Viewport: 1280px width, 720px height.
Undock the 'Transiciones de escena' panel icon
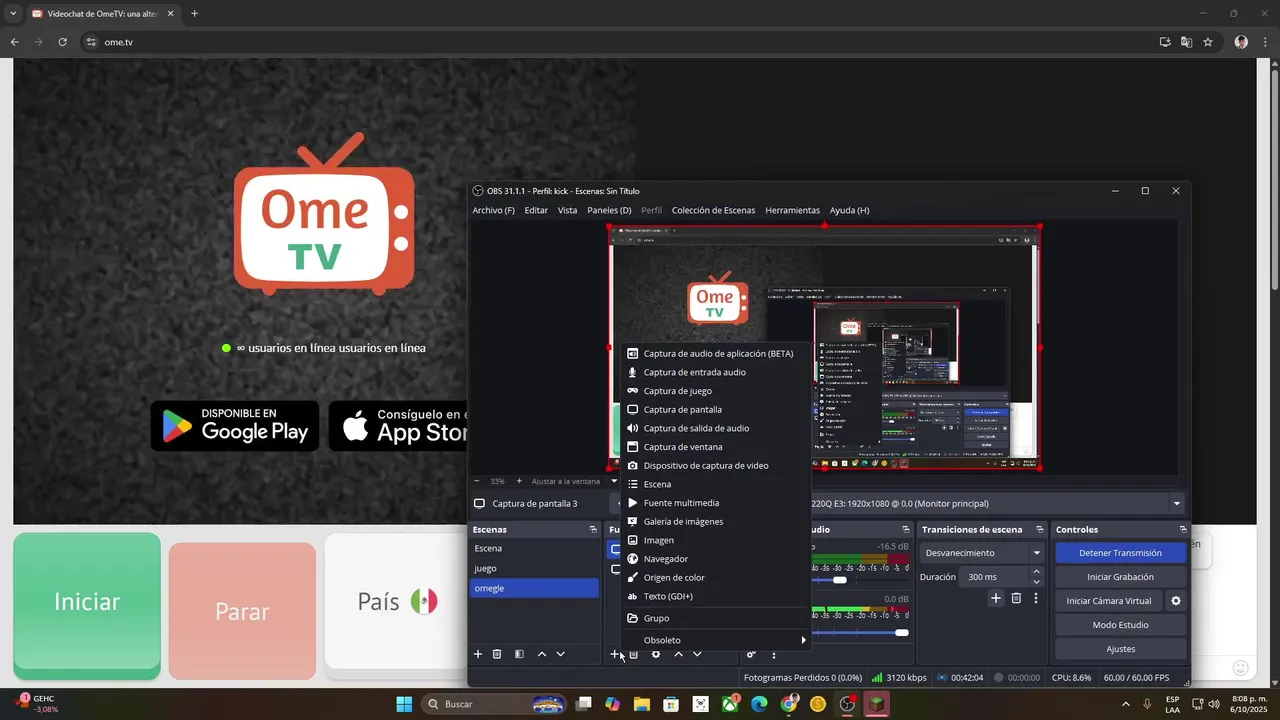[1040, 529]
